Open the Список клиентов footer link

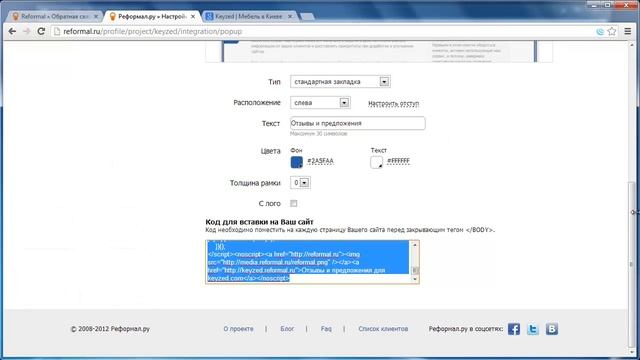coord(383,329)
